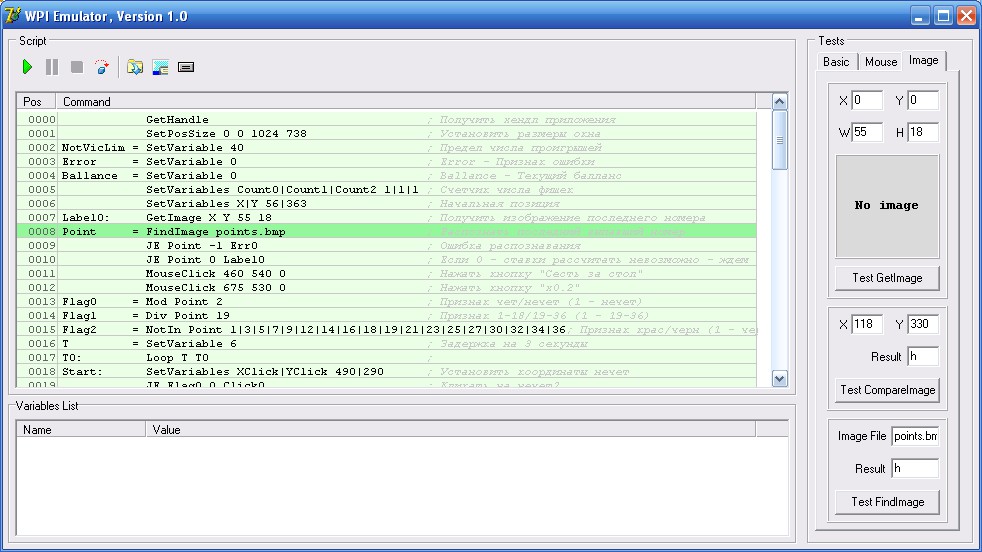Select row 0007 Label0: GetImage X Y 55 18
The width and height of the screenshot is (982, 552).
[x=386, y=217]
